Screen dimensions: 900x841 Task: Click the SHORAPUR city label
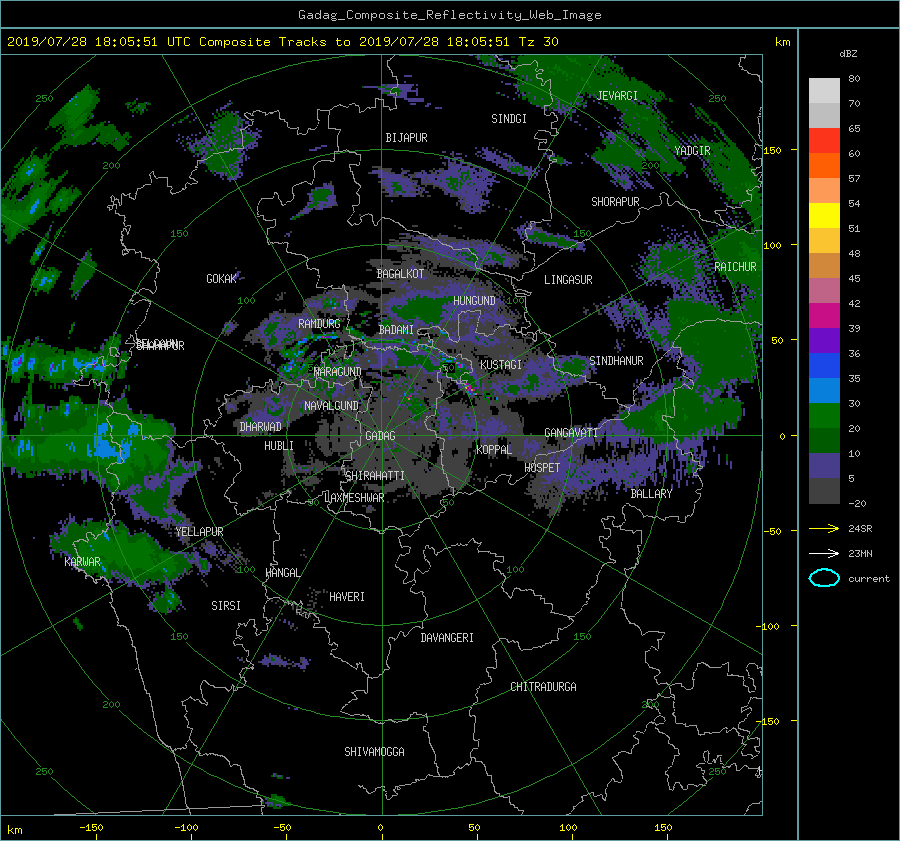point(615,201)
